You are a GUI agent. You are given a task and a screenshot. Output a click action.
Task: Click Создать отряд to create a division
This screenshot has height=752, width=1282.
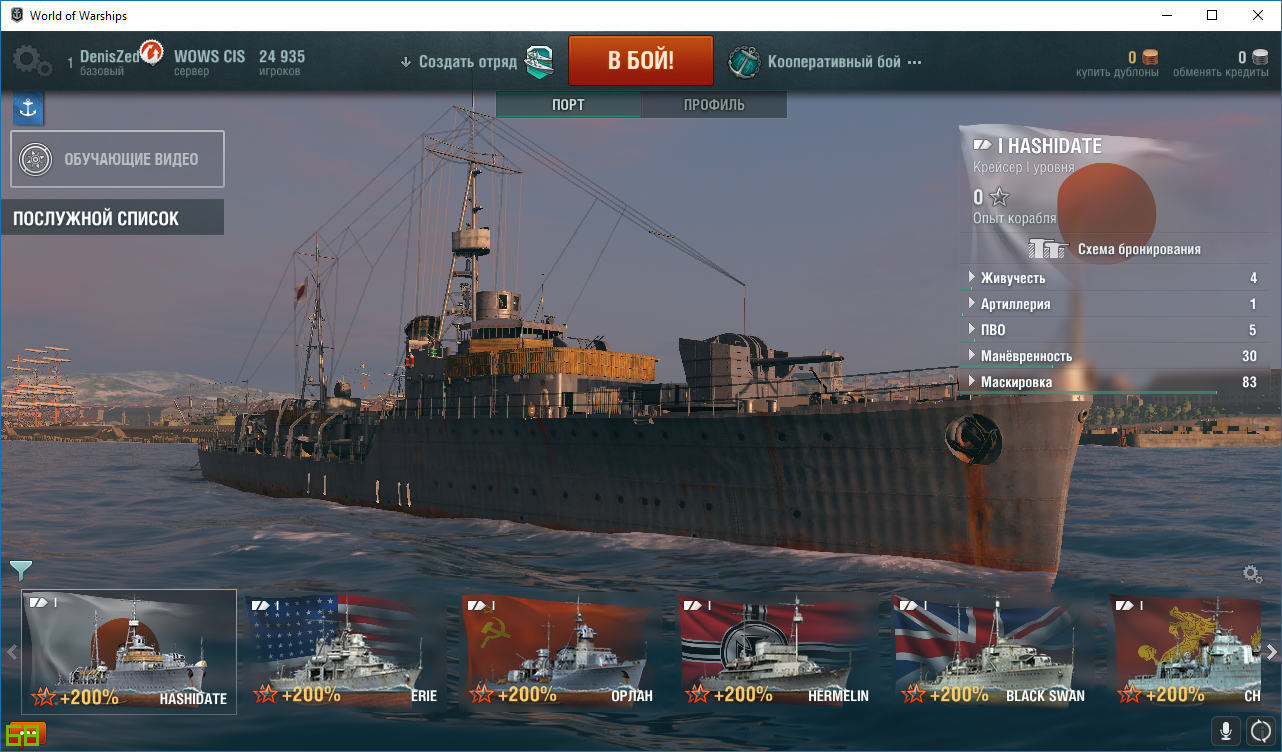[x=468, y=62]
